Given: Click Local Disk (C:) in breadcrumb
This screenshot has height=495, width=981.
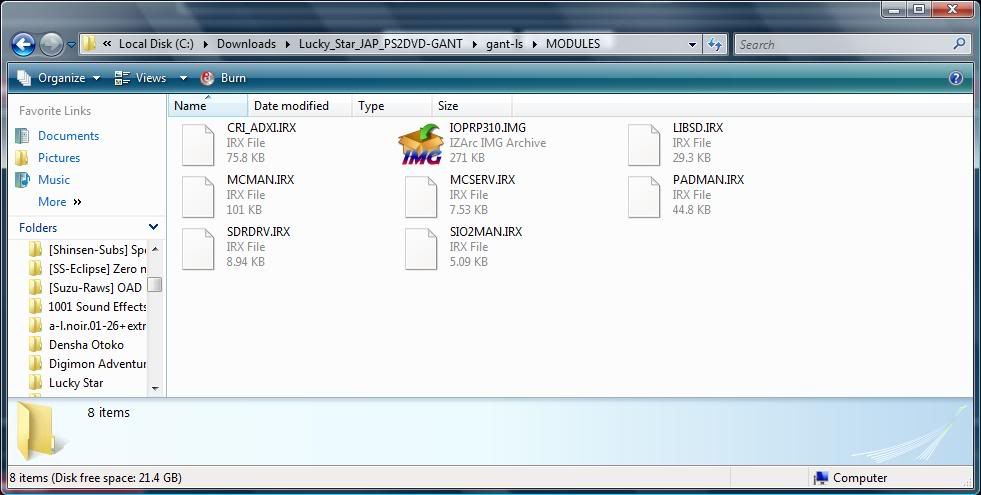Looking at the screenshot, I should pyautogui.click(x=156, y=44).
